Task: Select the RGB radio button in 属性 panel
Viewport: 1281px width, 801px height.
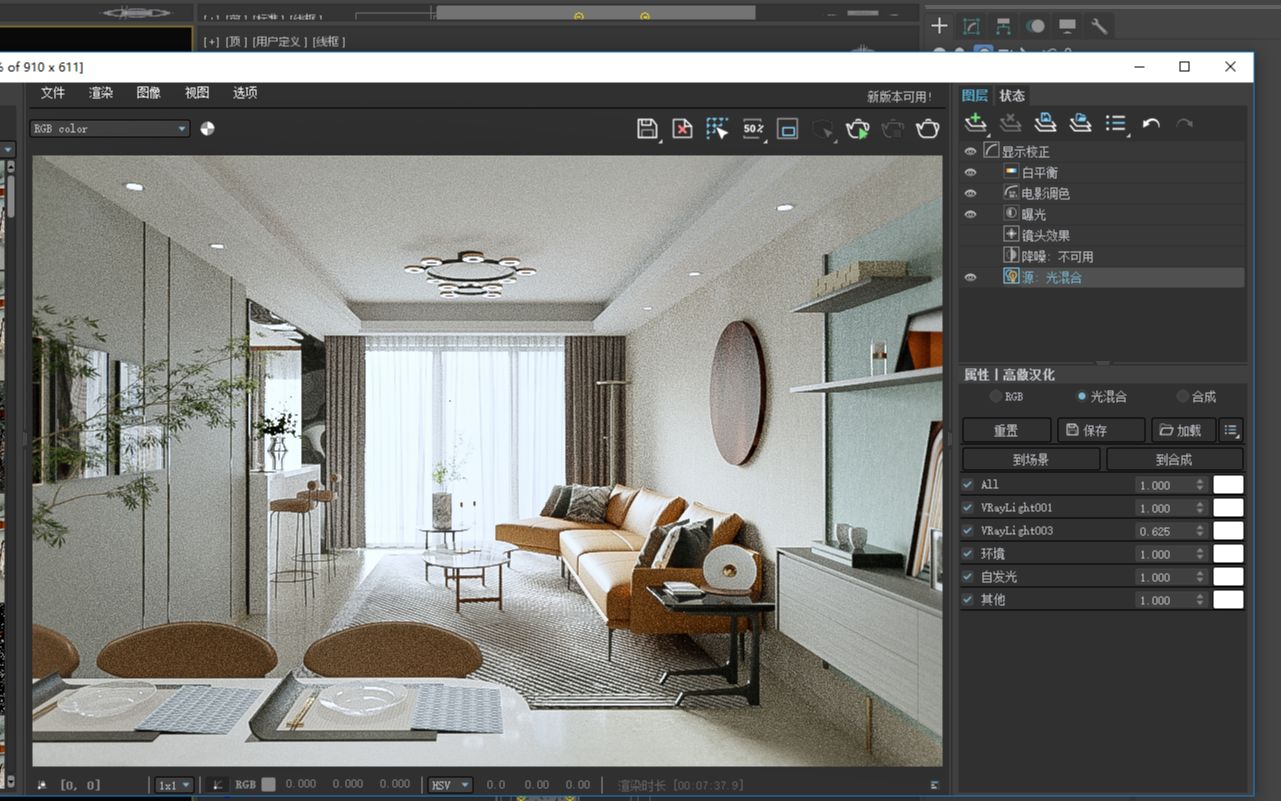Action: (997, 396)
